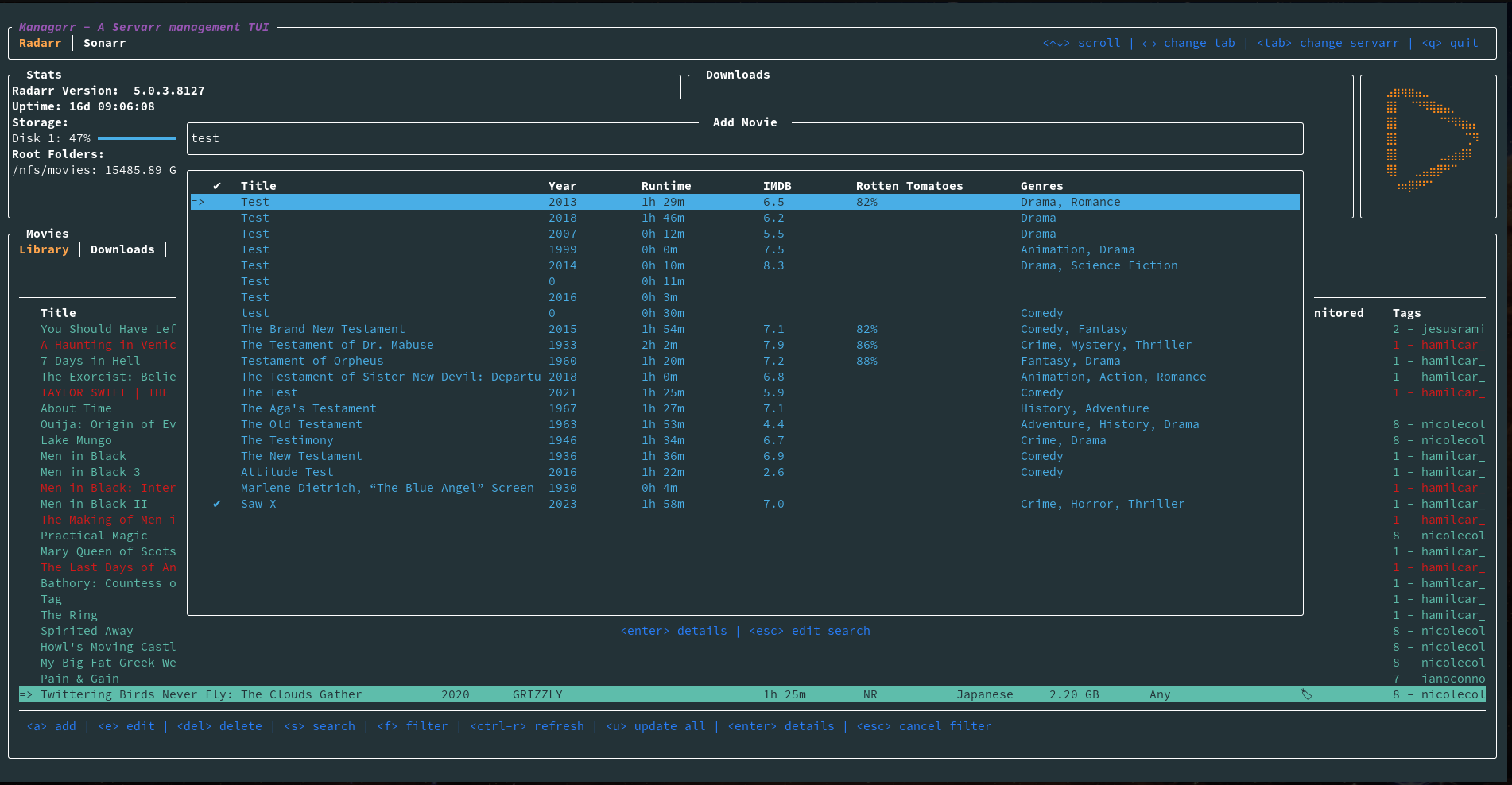The image size is (1512, 785).
Task: Click the edit search hint
Action: [x=809, y=631]
